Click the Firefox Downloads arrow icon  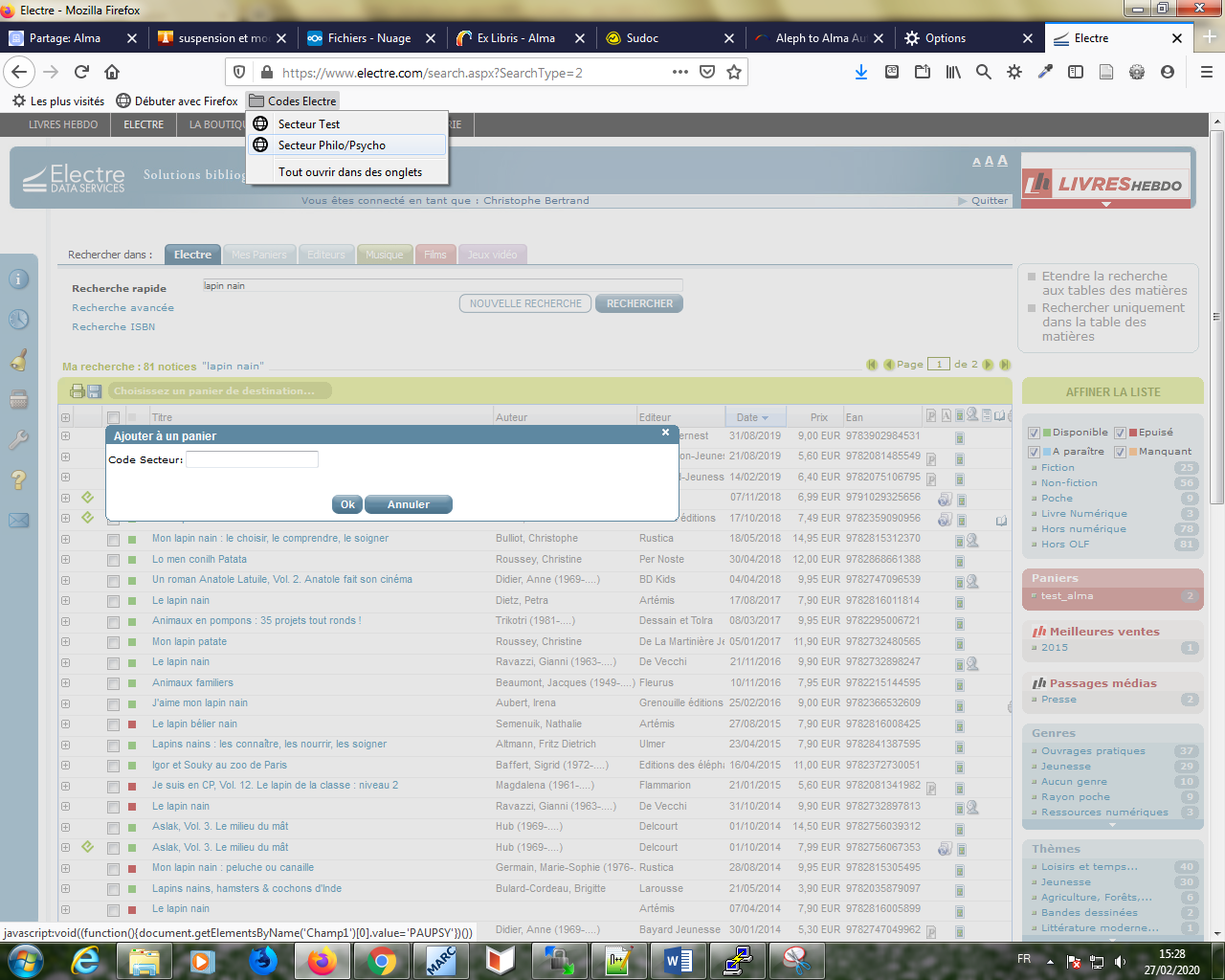tap(860, 72)
